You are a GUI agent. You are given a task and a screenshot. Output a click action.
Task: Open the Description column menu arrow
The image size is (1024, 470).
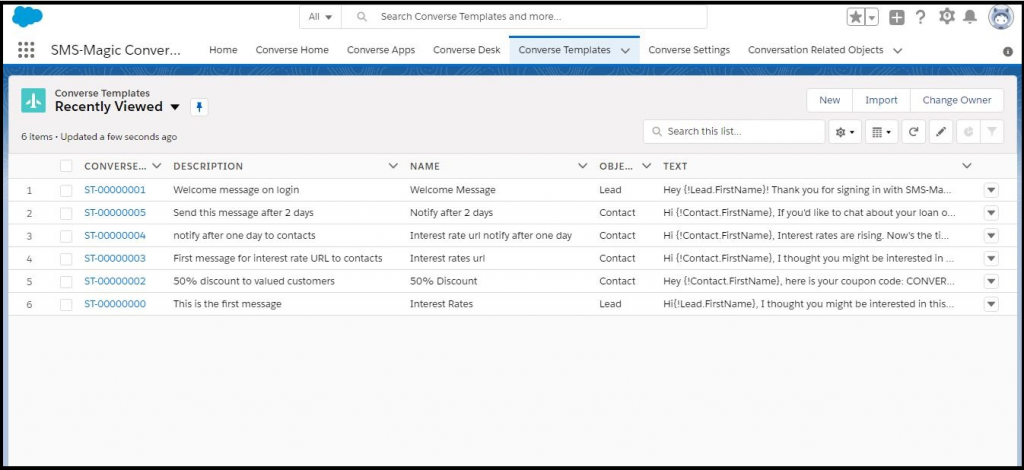click(x=393, y=166)
